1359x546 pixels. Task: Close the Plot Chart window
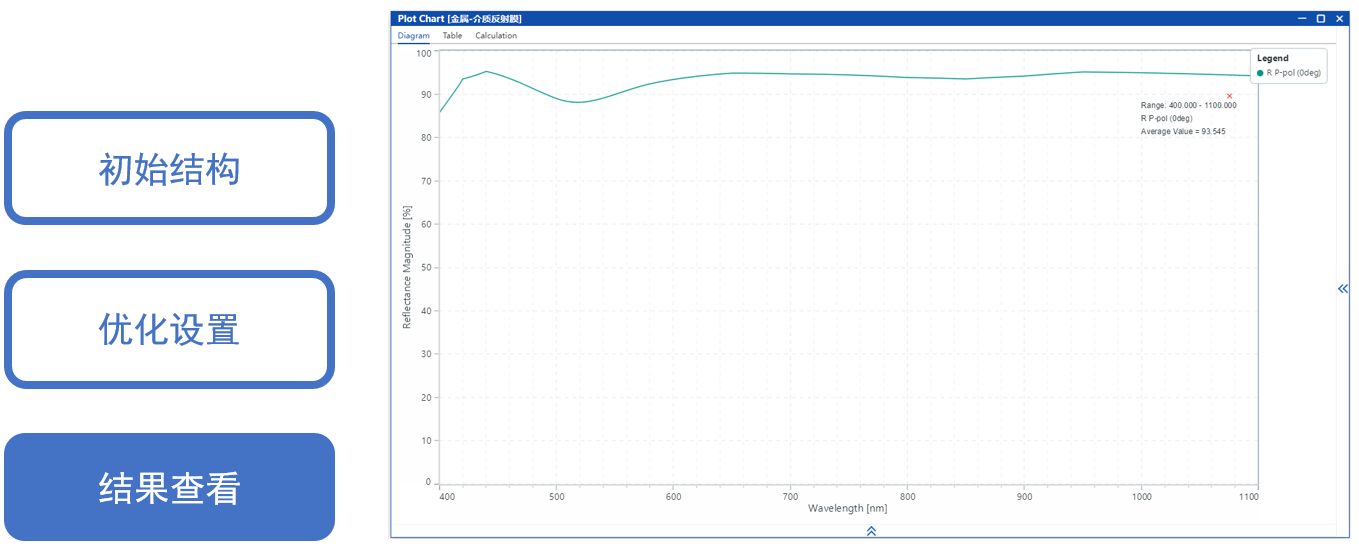click(x=1339, y=18)
